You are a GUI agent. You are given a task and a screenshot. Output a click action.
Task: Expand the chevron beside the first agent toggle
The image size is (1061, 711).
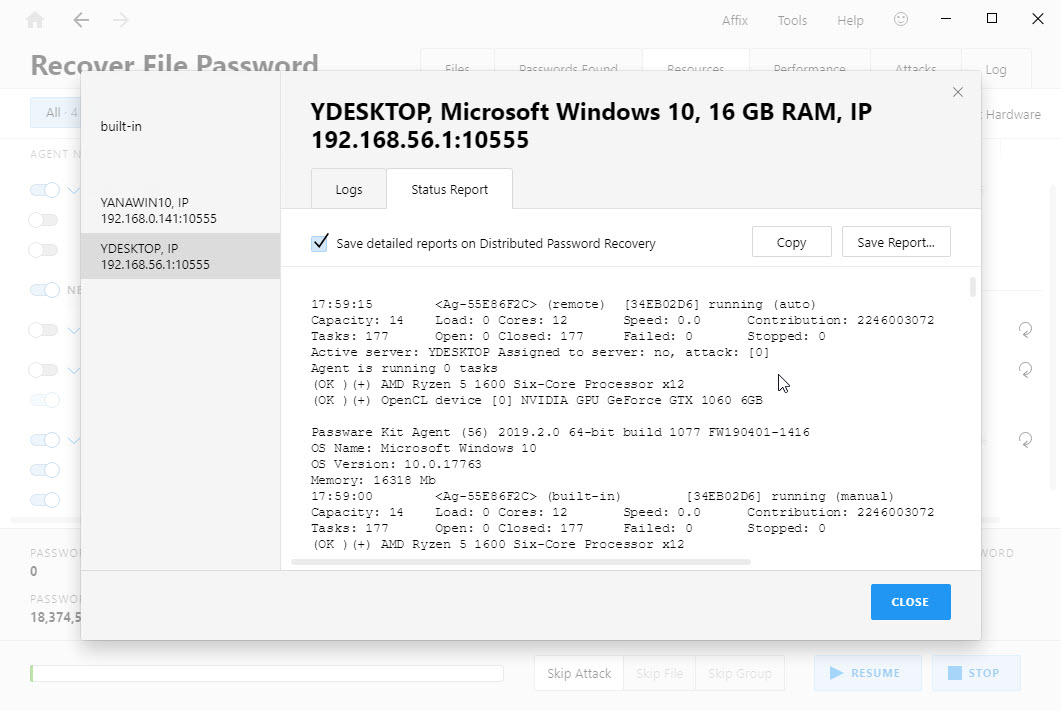tap(73, 190)
